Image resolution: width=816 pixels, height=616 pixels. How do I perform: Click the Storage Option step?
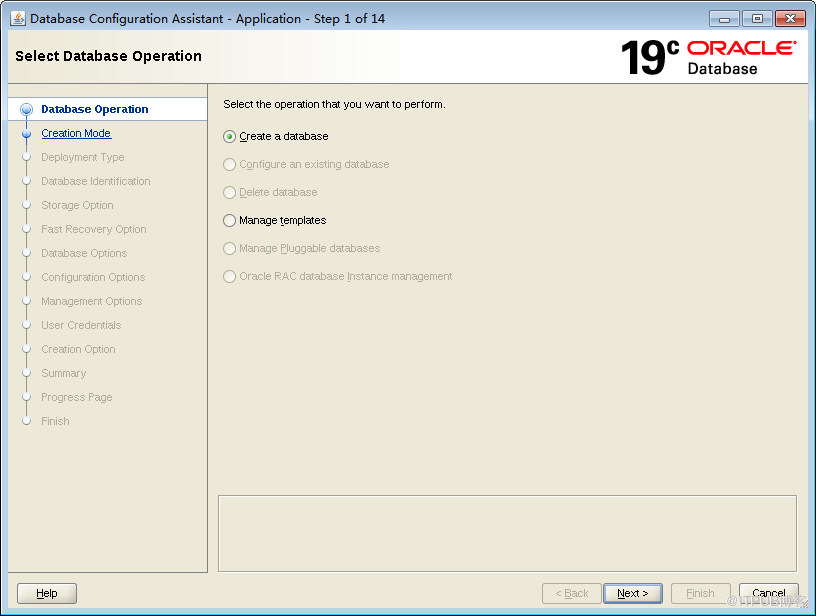pos(77,205)
